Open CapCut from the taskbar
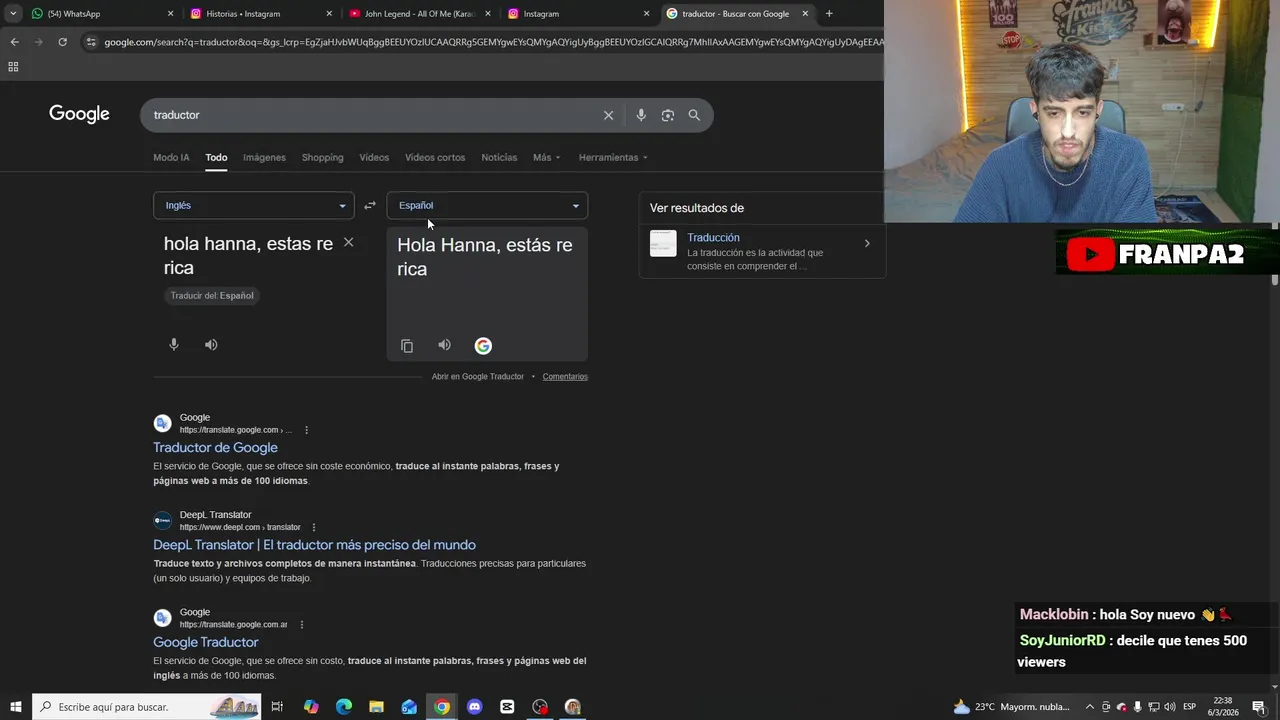Viewport: 1280px width, 720px height. tap(507, 707)
